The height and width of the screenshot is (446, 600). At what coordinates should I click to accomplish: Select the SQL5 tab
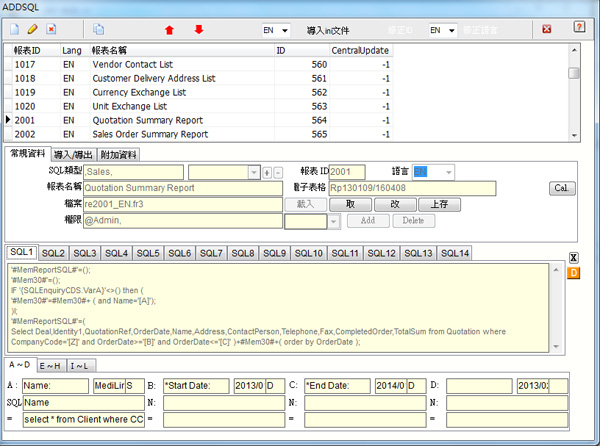148,253
